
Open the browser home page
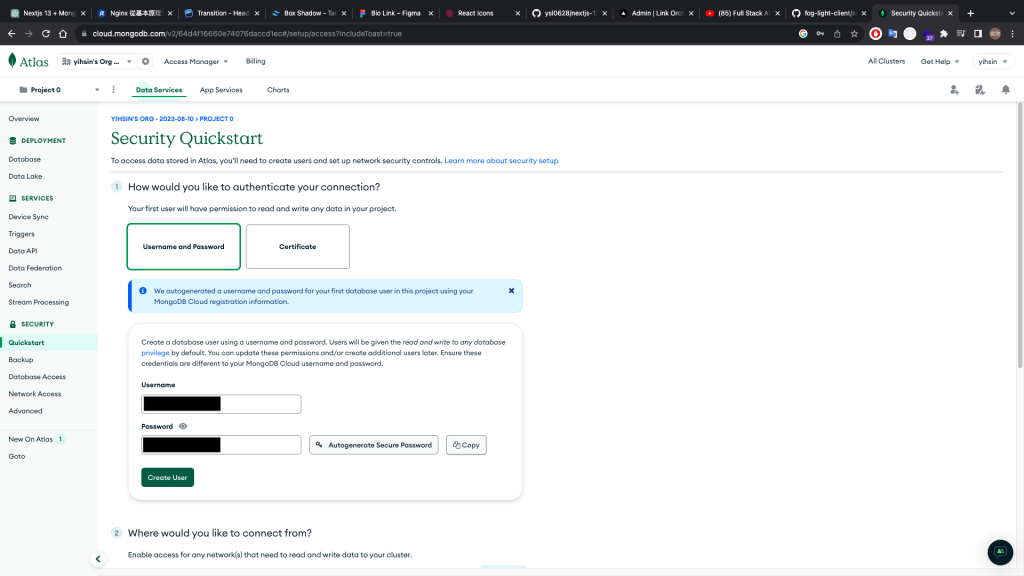pos(63,33)
